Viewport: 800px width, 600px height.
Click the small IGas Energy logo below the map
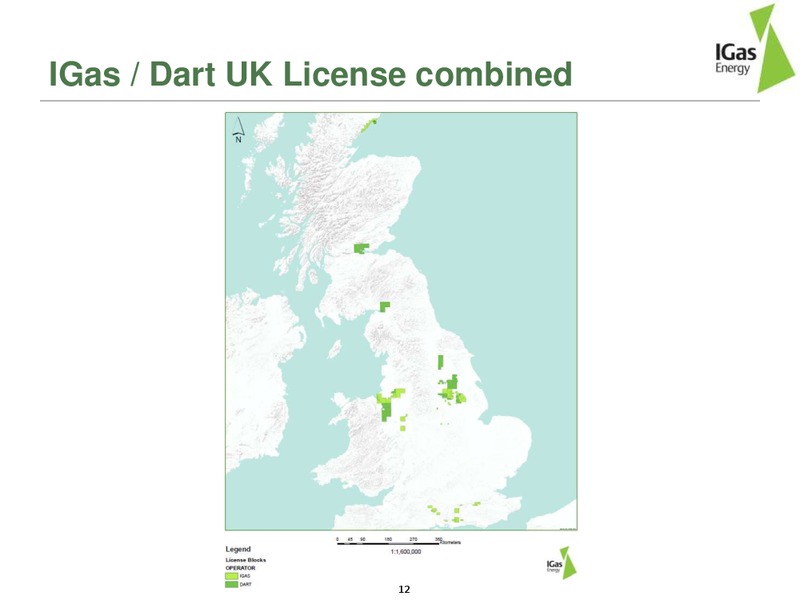tap(561, 563)
